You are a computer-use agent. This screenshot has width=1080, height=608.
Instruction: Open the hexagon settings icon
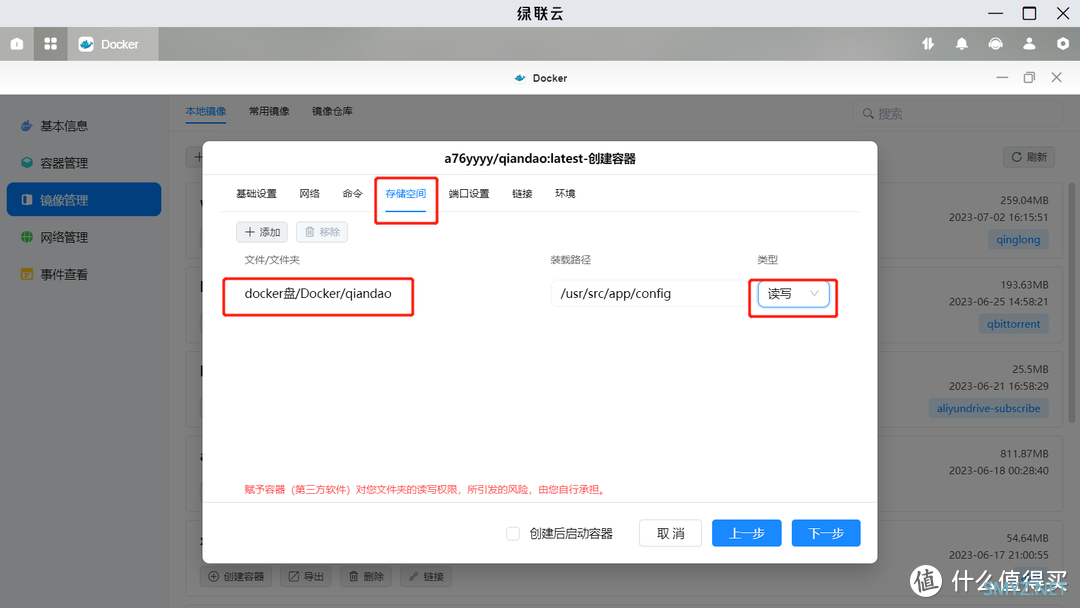tap(1063, 44)
